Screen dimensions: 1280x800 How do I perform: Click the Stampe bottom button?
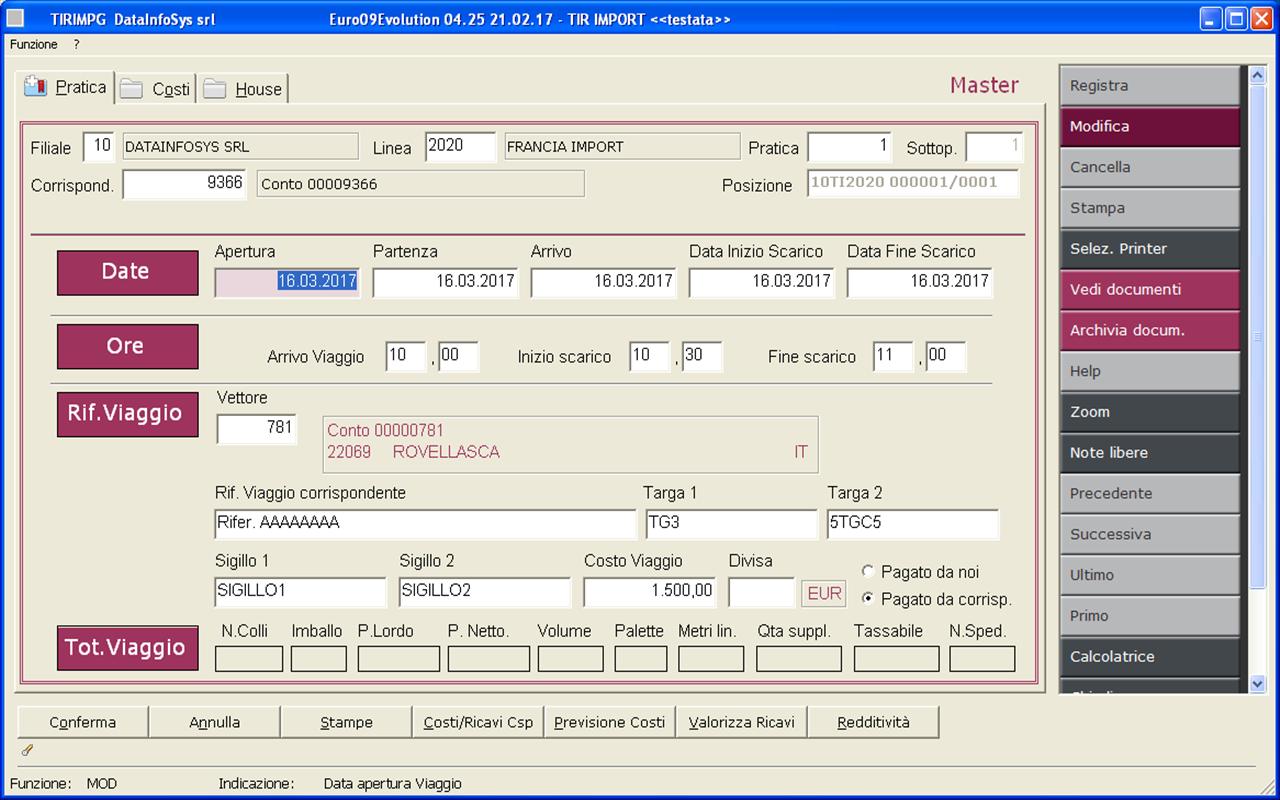(346, 722)
